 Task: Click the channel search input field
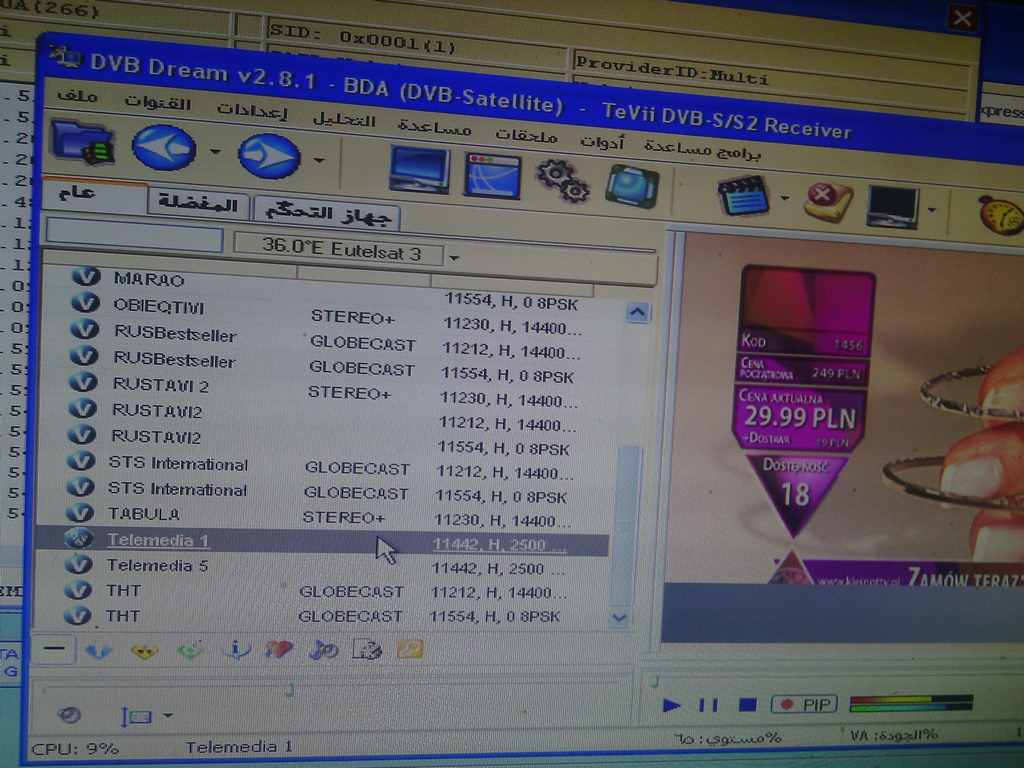(x=135, y=235)
